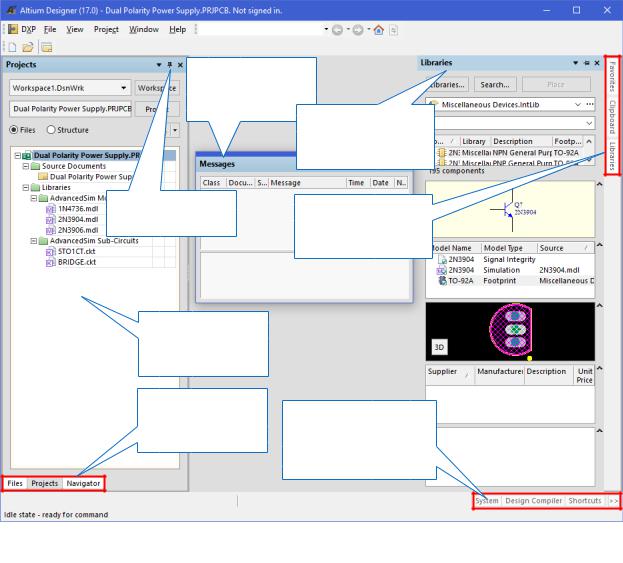Open the Miscellaneous Devices.IntLib library dropdown
The height and width of the screenshot is (563, 623).
[578, 104]
